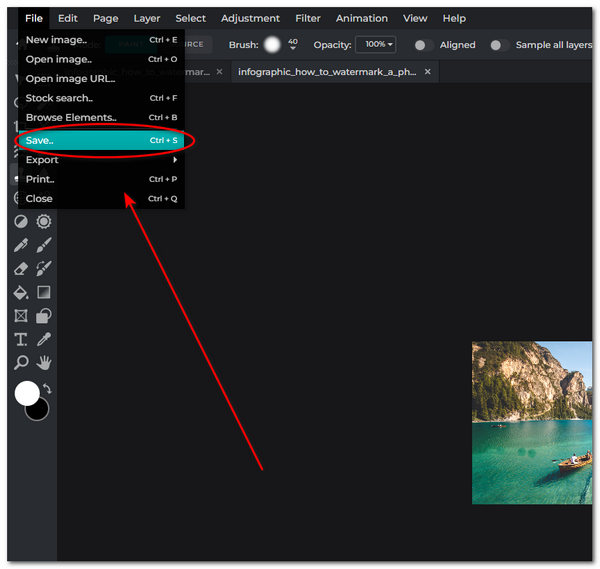
Task: Open the Opacity 100% dropdown
Action: pyautogui.click(x=380, y=45)
